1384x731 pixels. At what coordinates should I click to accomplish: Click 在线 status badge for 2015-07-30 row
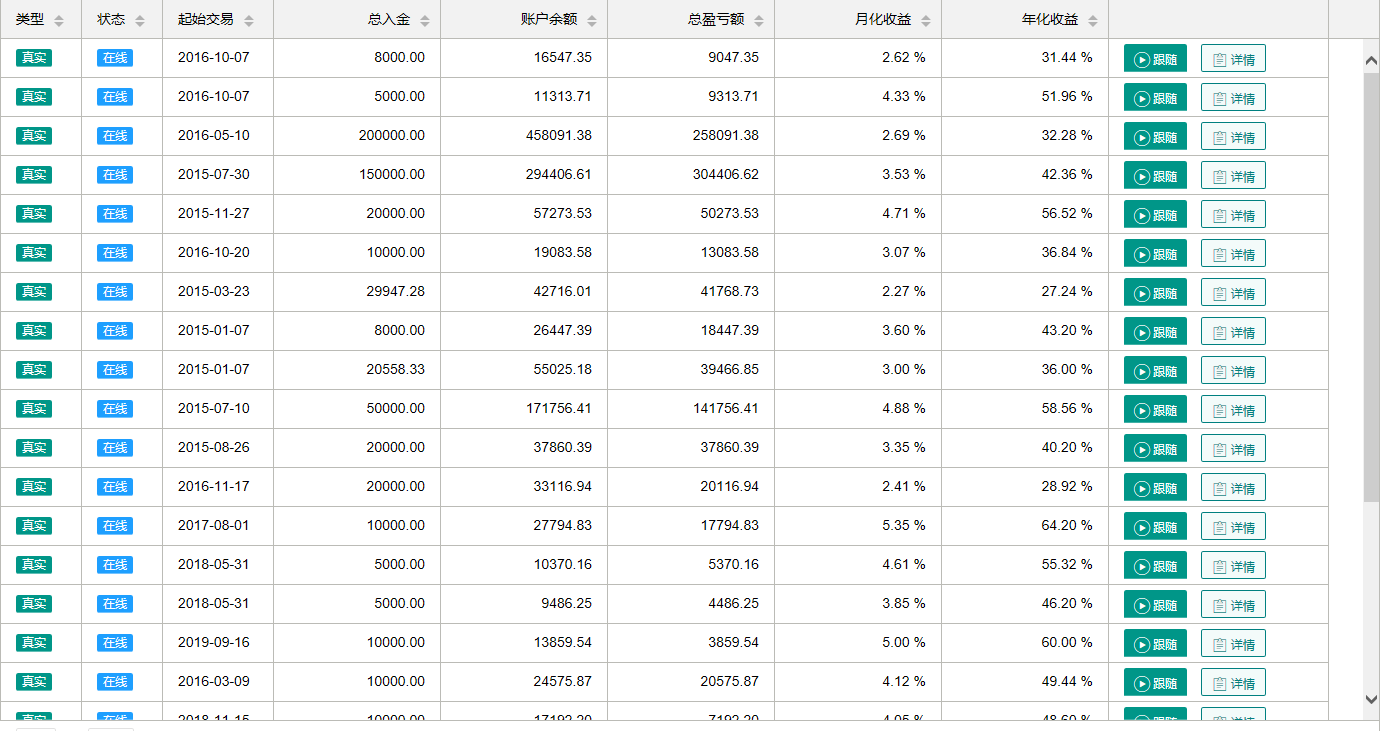tap(115, 175)
